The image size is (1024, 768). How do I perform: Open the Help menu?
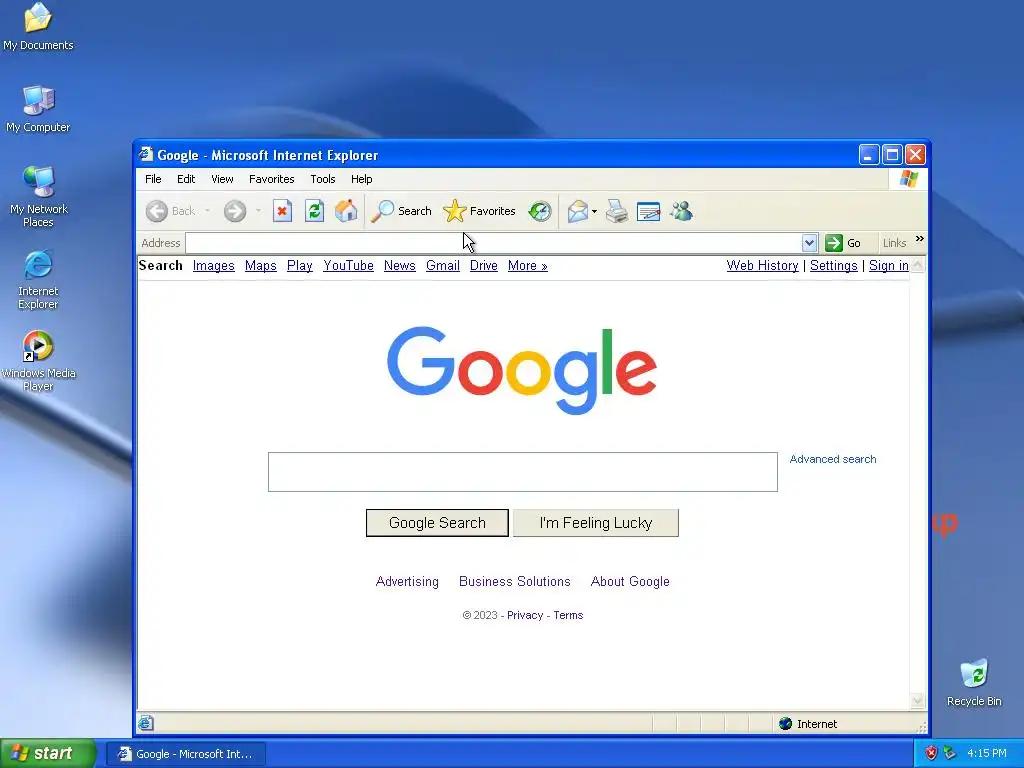(361, 179)
